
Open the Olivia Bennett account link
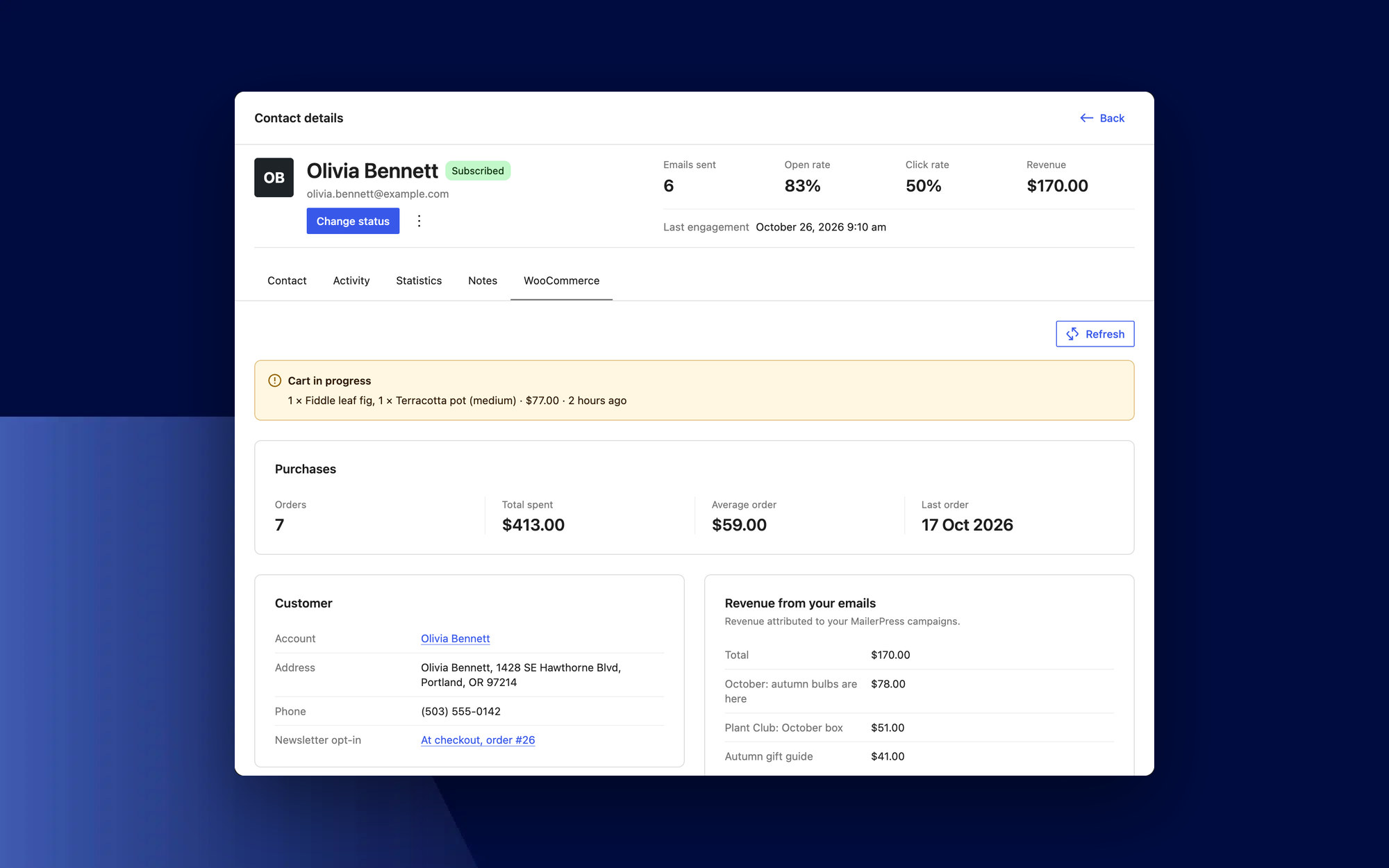coord(455,639)
